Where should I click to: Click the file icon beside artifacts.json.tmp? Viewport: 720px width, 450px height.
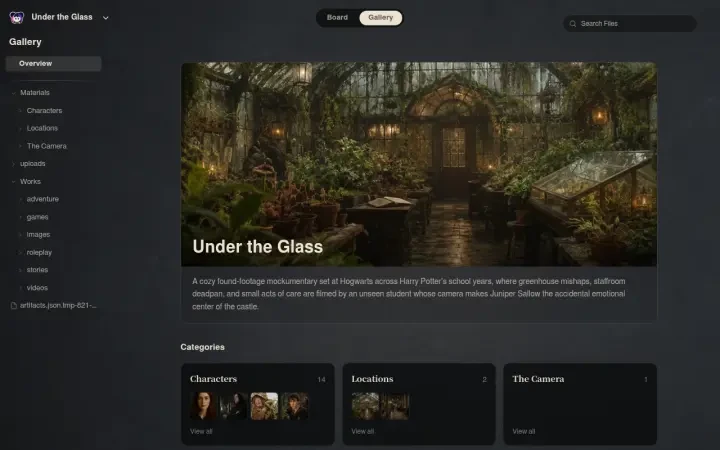(x=13, y=305)
